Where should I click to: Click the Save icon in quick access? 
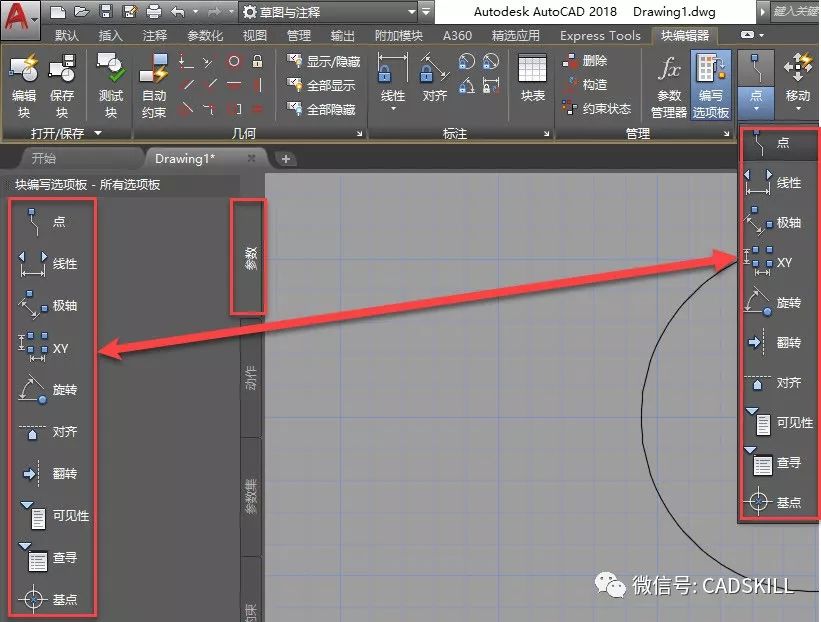(x=105, y=12)
